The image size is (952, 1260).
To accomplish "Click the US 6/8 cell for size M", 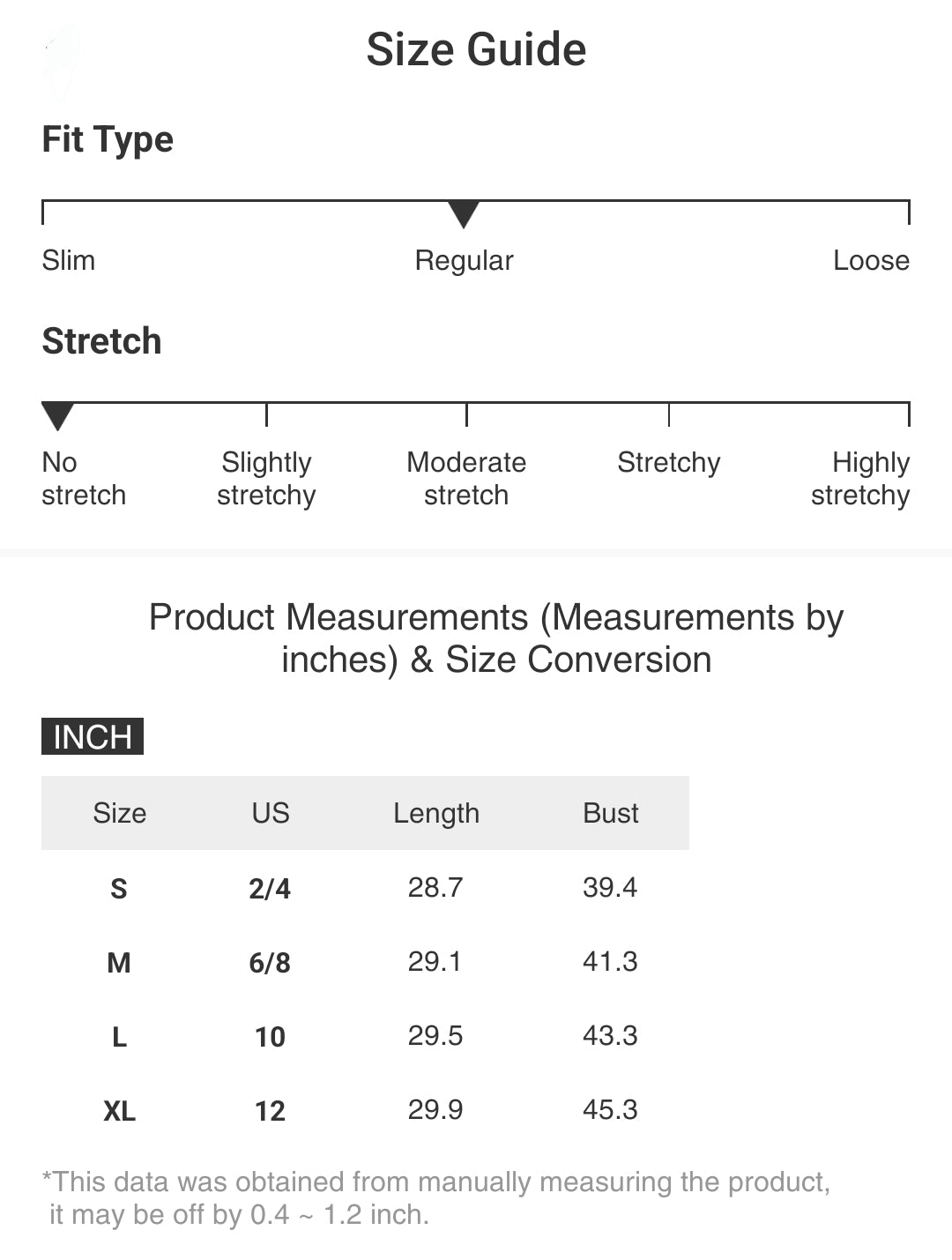I will [270, 962].
